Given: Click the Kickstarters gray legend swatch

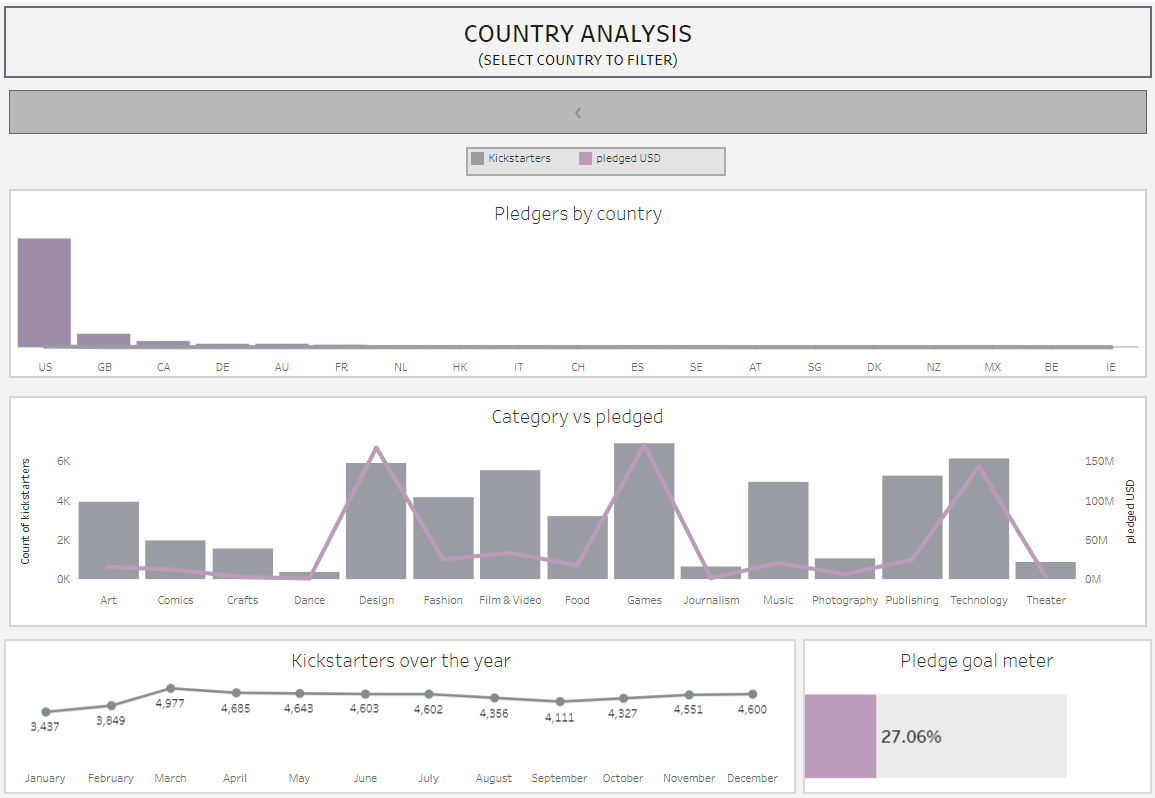Looking at the screenshot, I should coord(478,159).
